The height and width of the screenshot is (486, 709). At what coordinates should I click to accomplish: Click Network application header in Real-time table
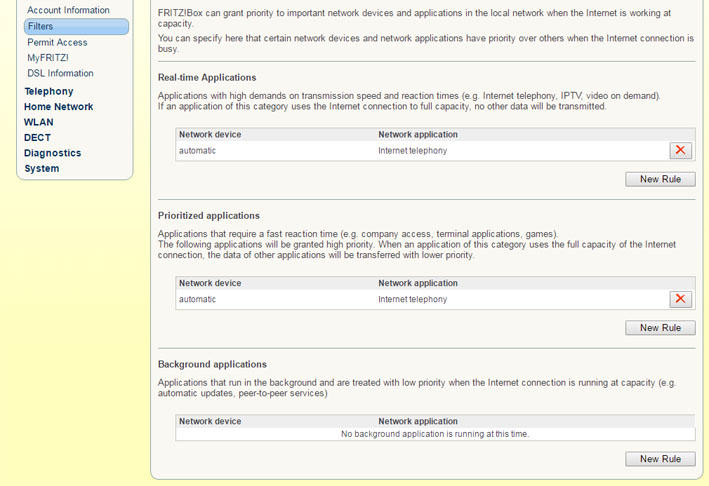click(x=418, y=134)
